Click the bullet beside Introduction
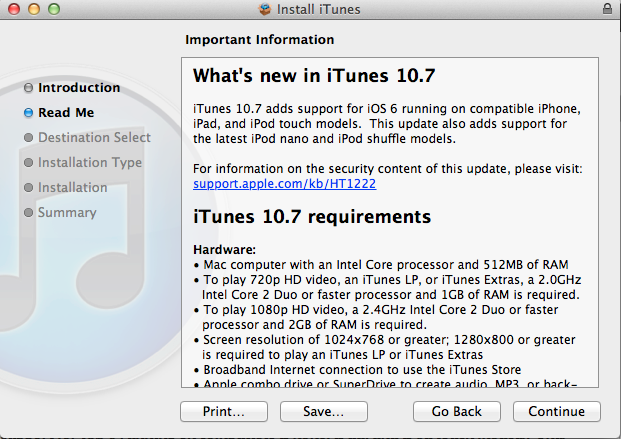Viewport: 621px width, 439px height. (28, 88)
